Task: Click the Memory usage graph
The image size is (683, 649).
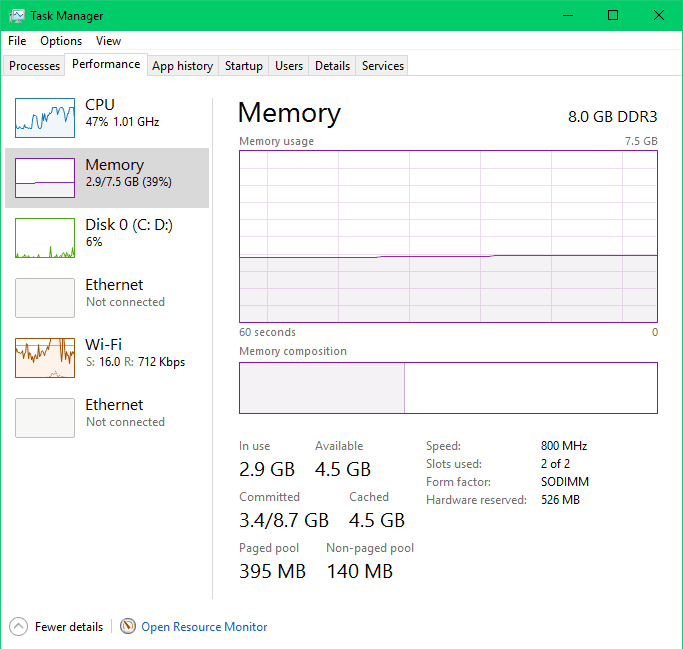Action: [448, 237]
